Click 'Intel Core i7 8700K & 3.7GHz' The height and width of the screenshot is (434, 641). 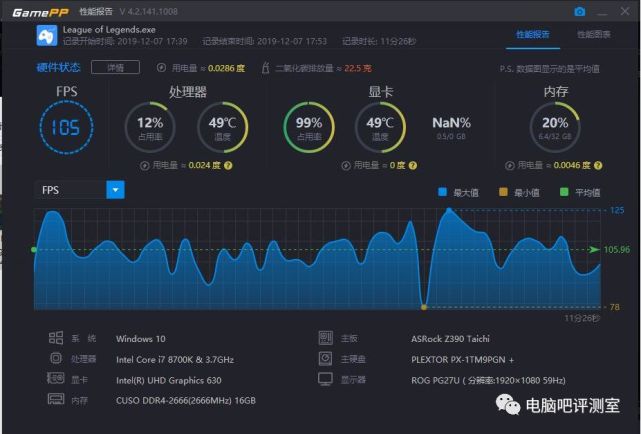click(x=175, y=360)
